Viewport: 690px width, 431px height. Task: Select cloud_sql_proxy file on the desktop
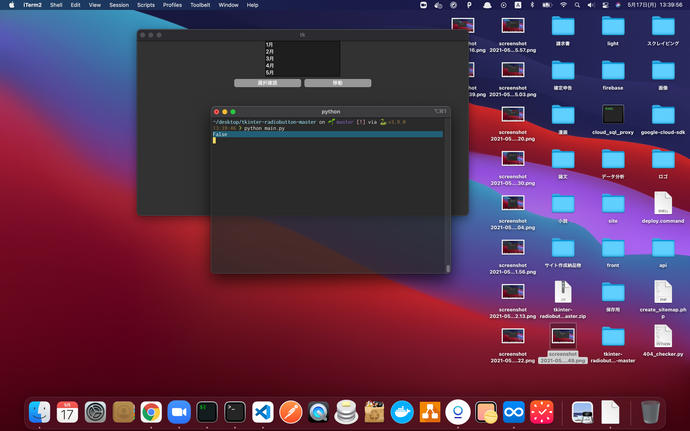[x=613, y=119]
